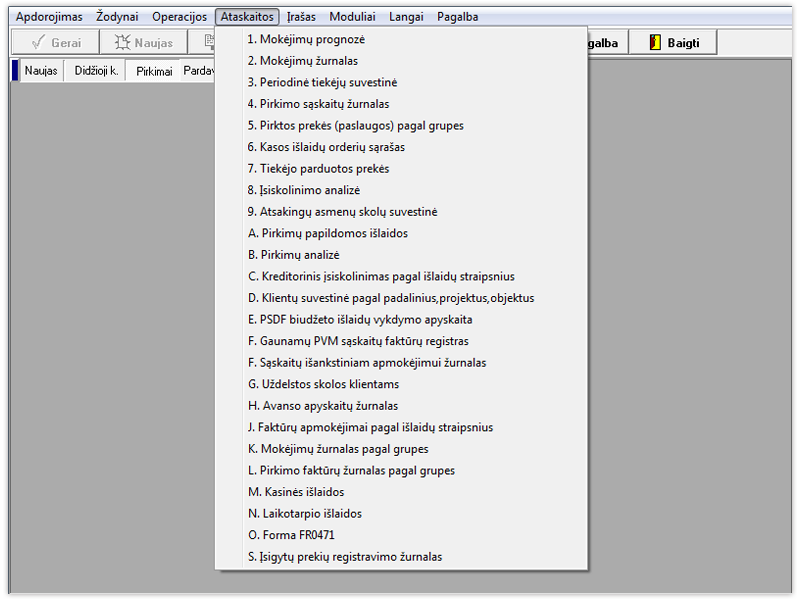This screenshot has height=600, width=800.
Task: Switch to the Didžioji k. tab
Action: [x=96, y=70]
